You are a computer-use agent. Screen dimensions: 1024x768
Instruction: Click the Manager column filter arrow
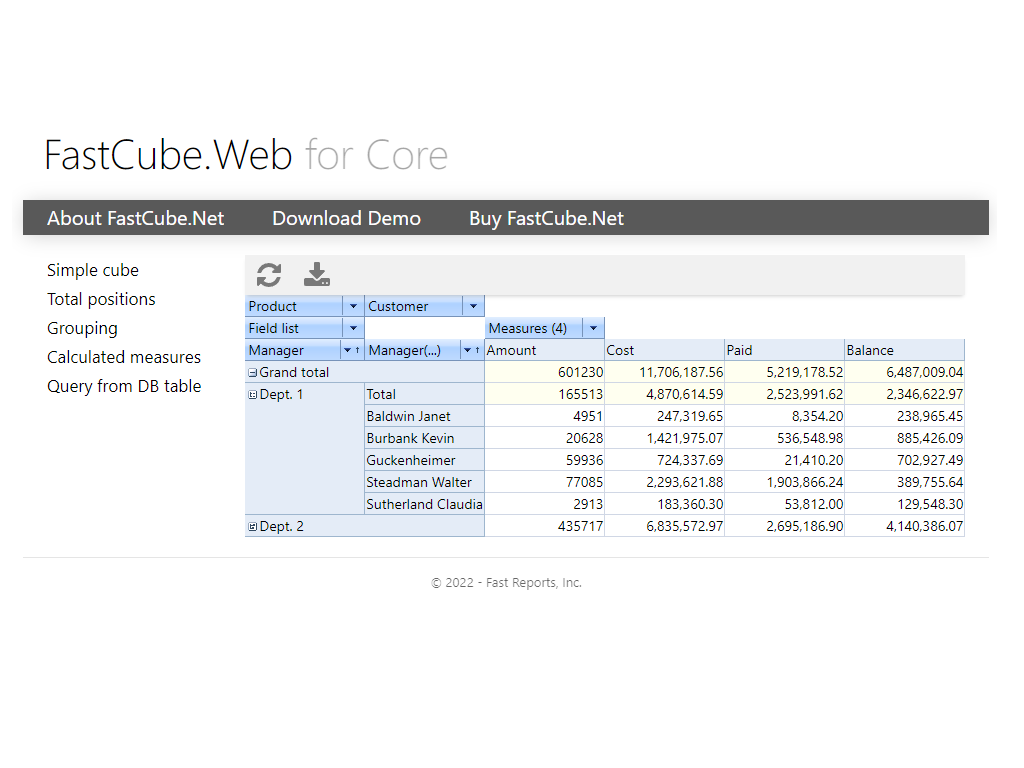click(347, 351)
